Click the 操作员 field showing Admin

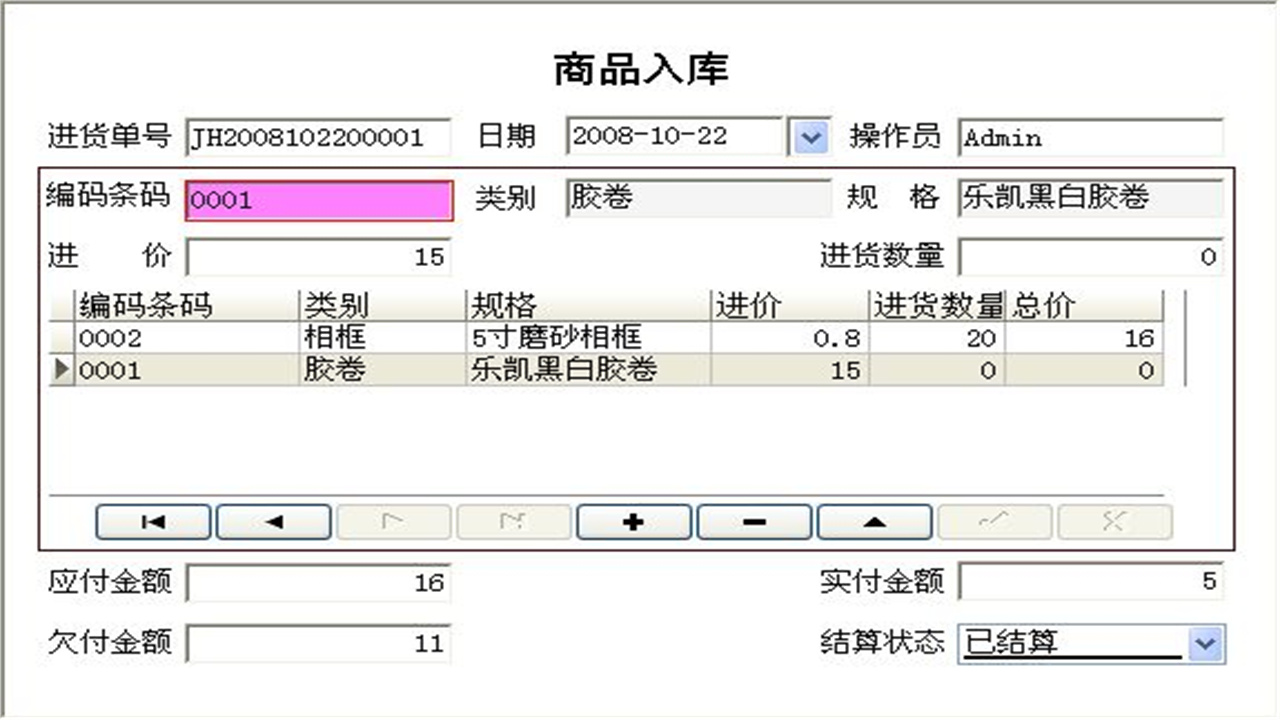[1090, 137]
